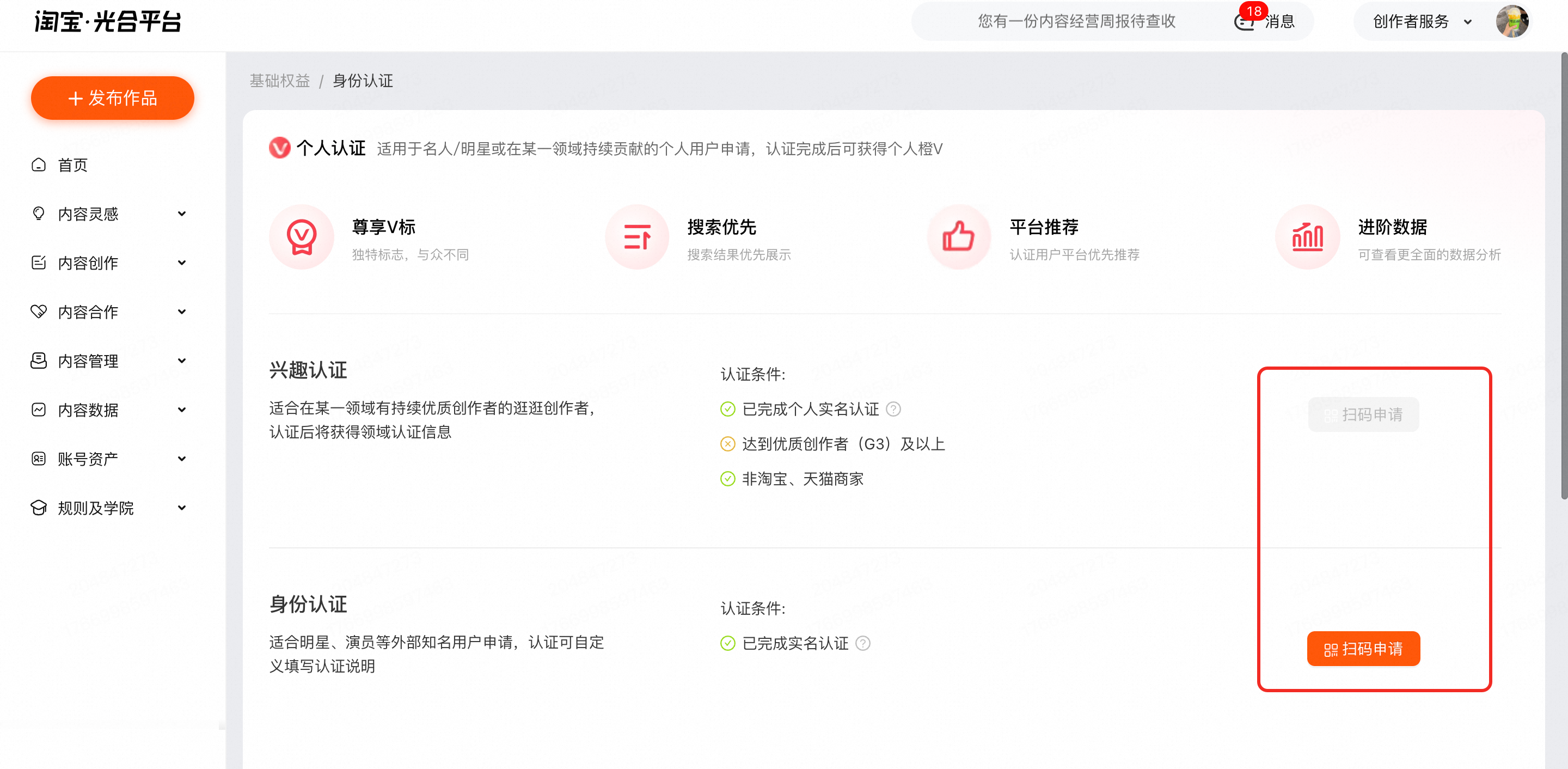
Task: Click the green check beside 已完成实名认证
Action: pos(727,644)
